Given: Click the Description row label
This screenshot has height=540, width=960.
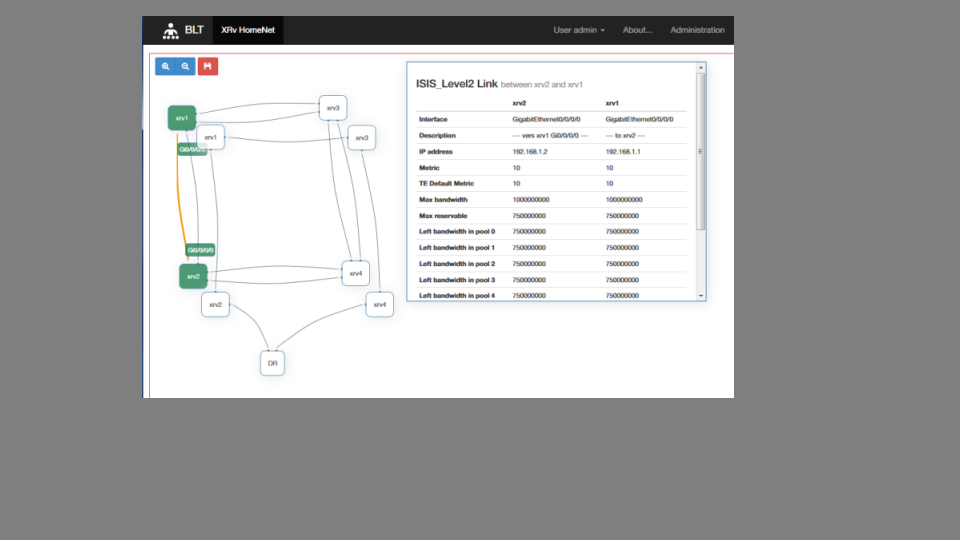Looking at the screenshot, I should coord(437,135).
